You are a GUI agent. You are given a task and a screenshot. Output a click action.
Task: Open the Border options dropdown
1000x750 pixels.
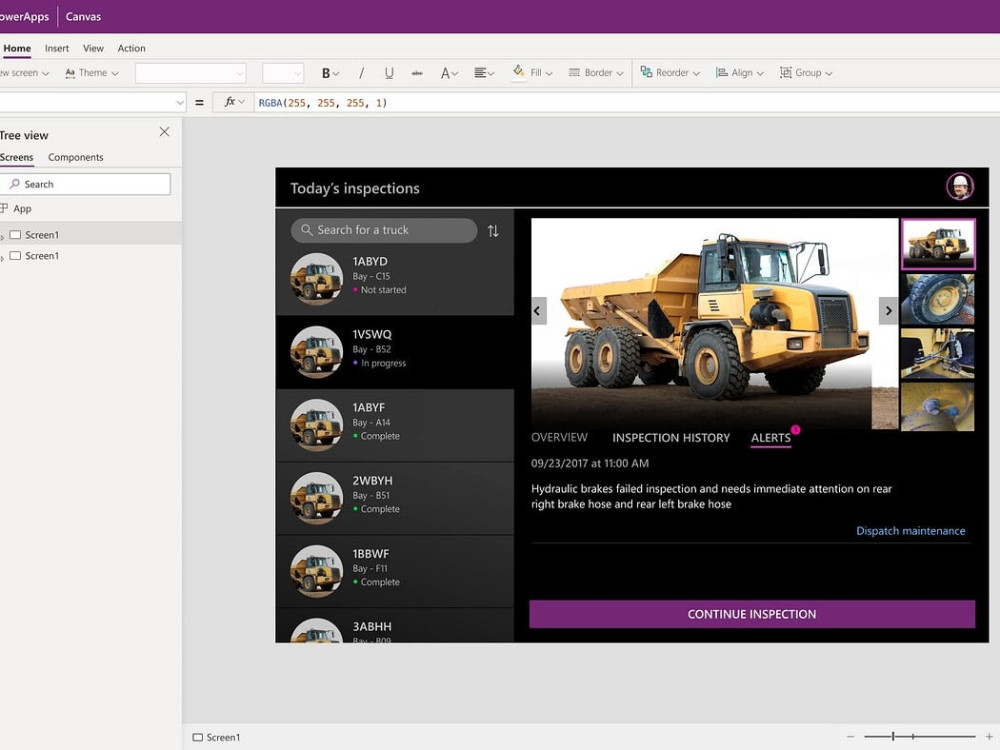click(596, 73)
